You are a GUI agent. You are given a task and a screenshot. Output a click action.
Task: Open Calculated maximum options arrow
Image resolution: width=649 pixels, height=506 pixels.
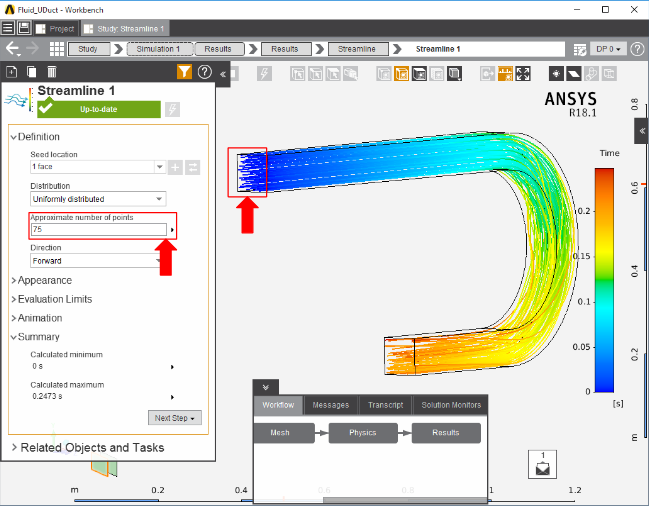[x=172, y=397]
